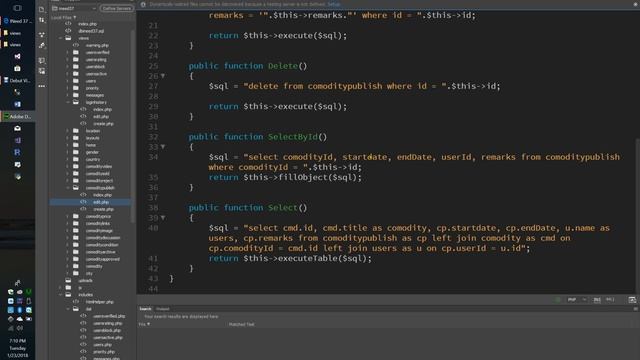
Task: Collapse the comoditypublish folder
Action: [68, 188]
